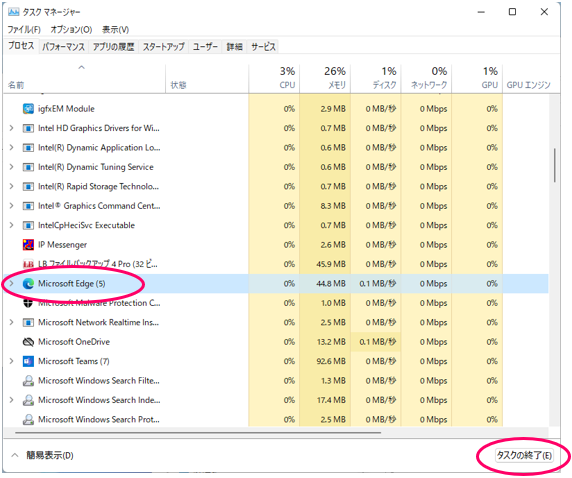The image size is (572, 478).
Task: Switch to the 詳細 tab
Action: [235, 47]
